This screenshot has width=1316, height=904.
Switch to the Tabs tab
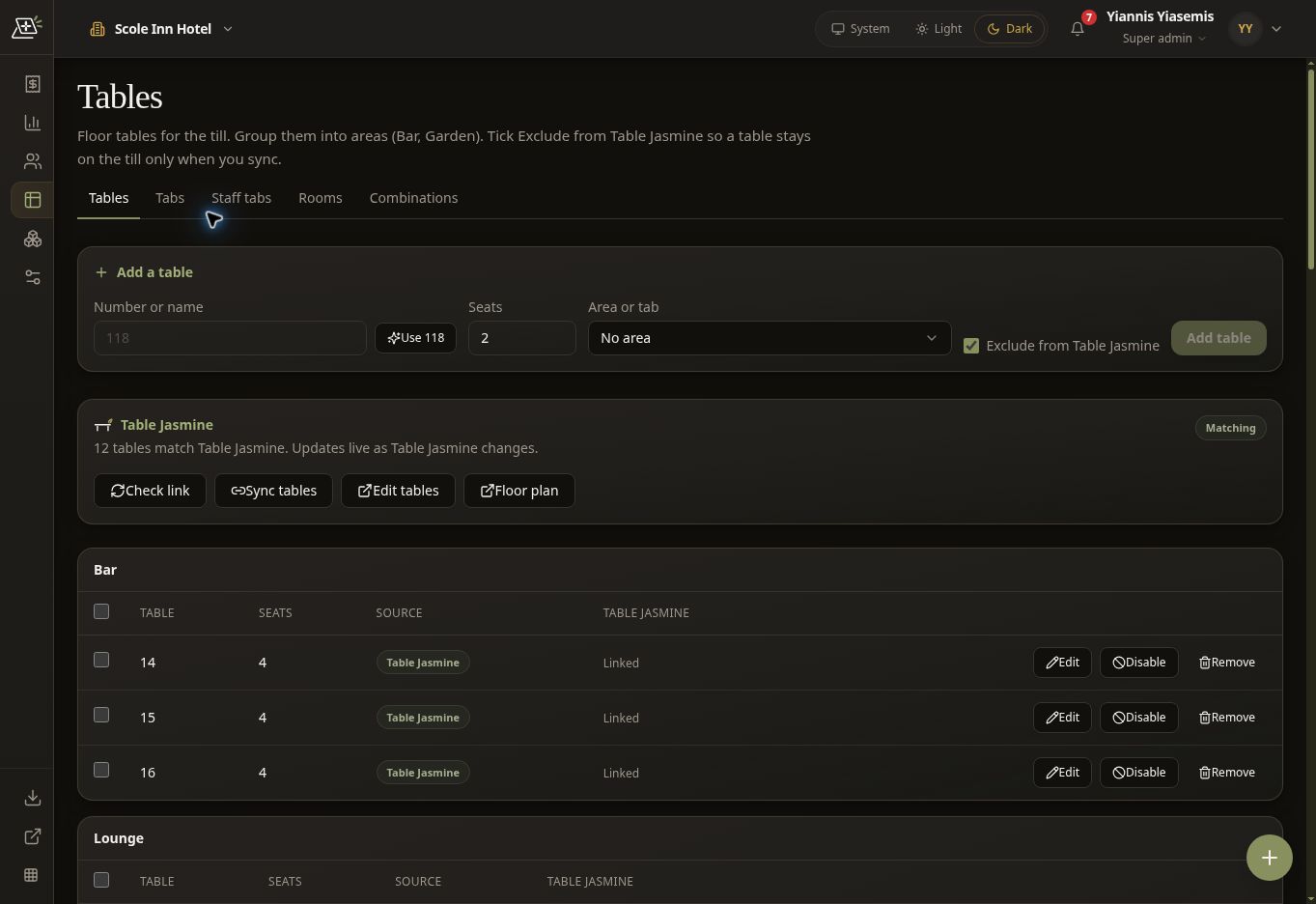[170, 198]
